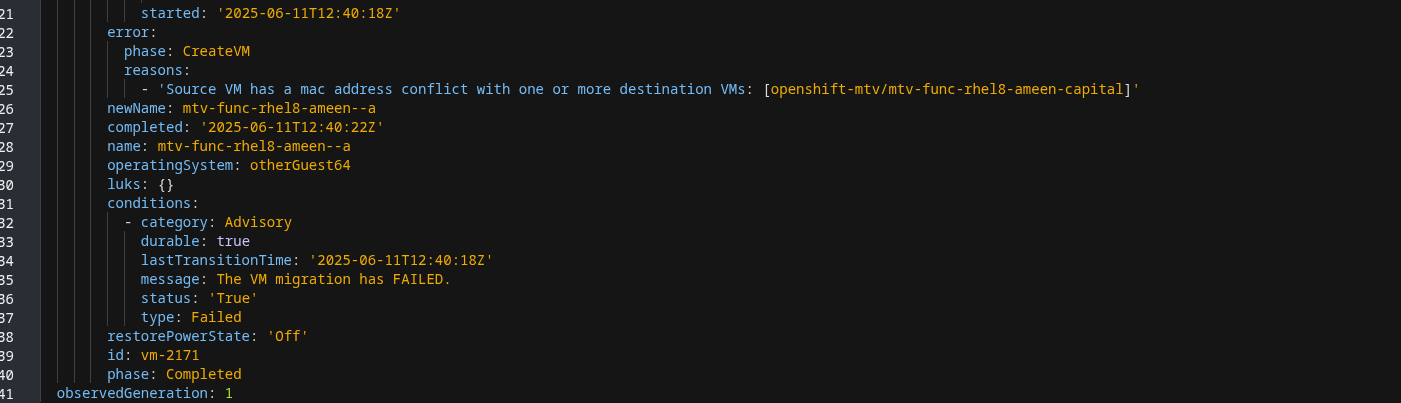Click the 'CreateVM' phase value
This screenshot has height=403, width=1401.
[216, 52]
